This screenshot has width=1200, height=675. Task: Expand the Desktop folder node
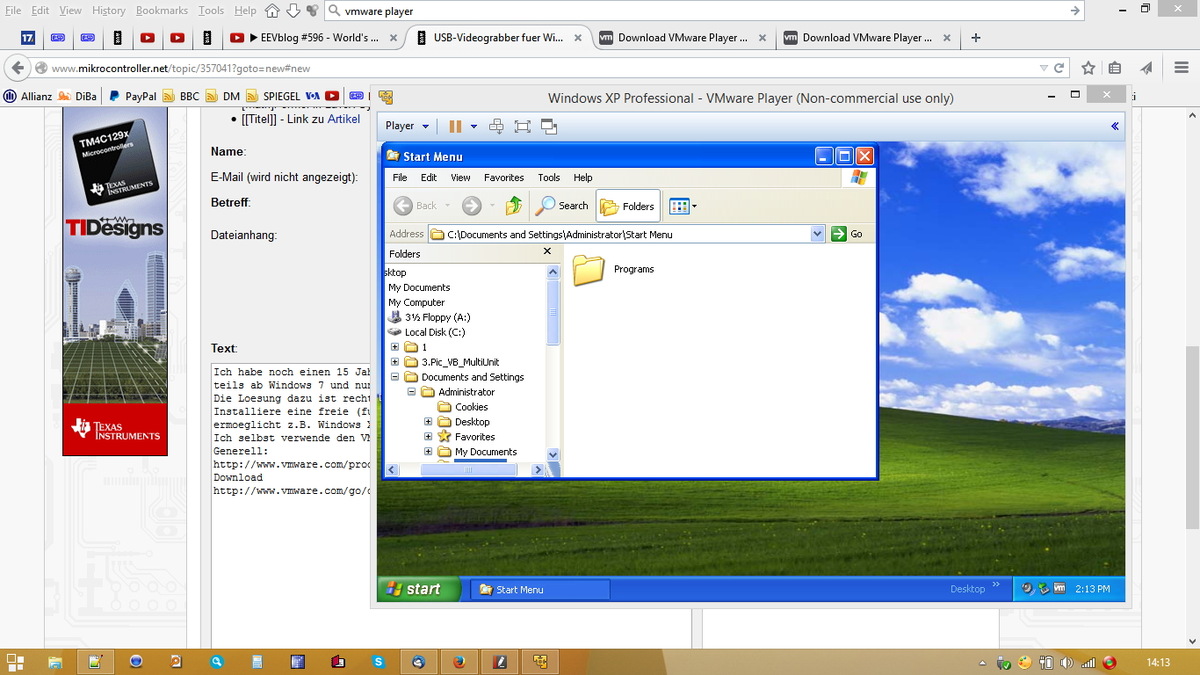(428, 422)
